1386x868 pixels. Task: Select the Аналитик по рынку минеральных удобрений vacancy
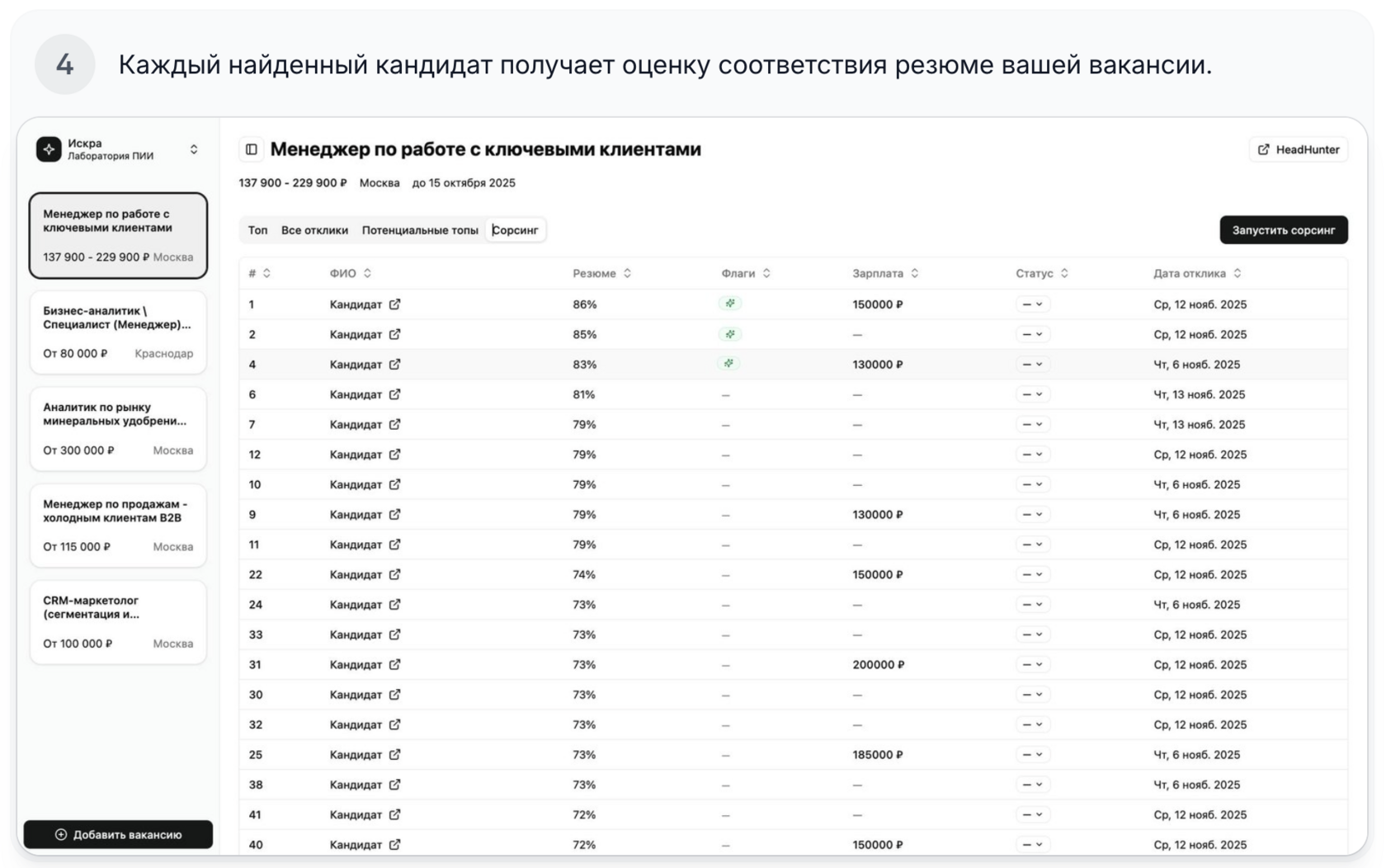(x=118, y=428)
